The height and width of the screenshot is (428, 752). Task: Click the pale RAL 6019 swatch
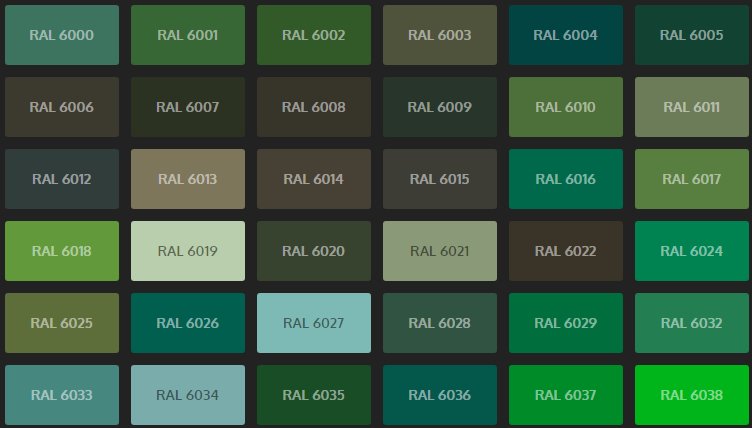[188, 251]
